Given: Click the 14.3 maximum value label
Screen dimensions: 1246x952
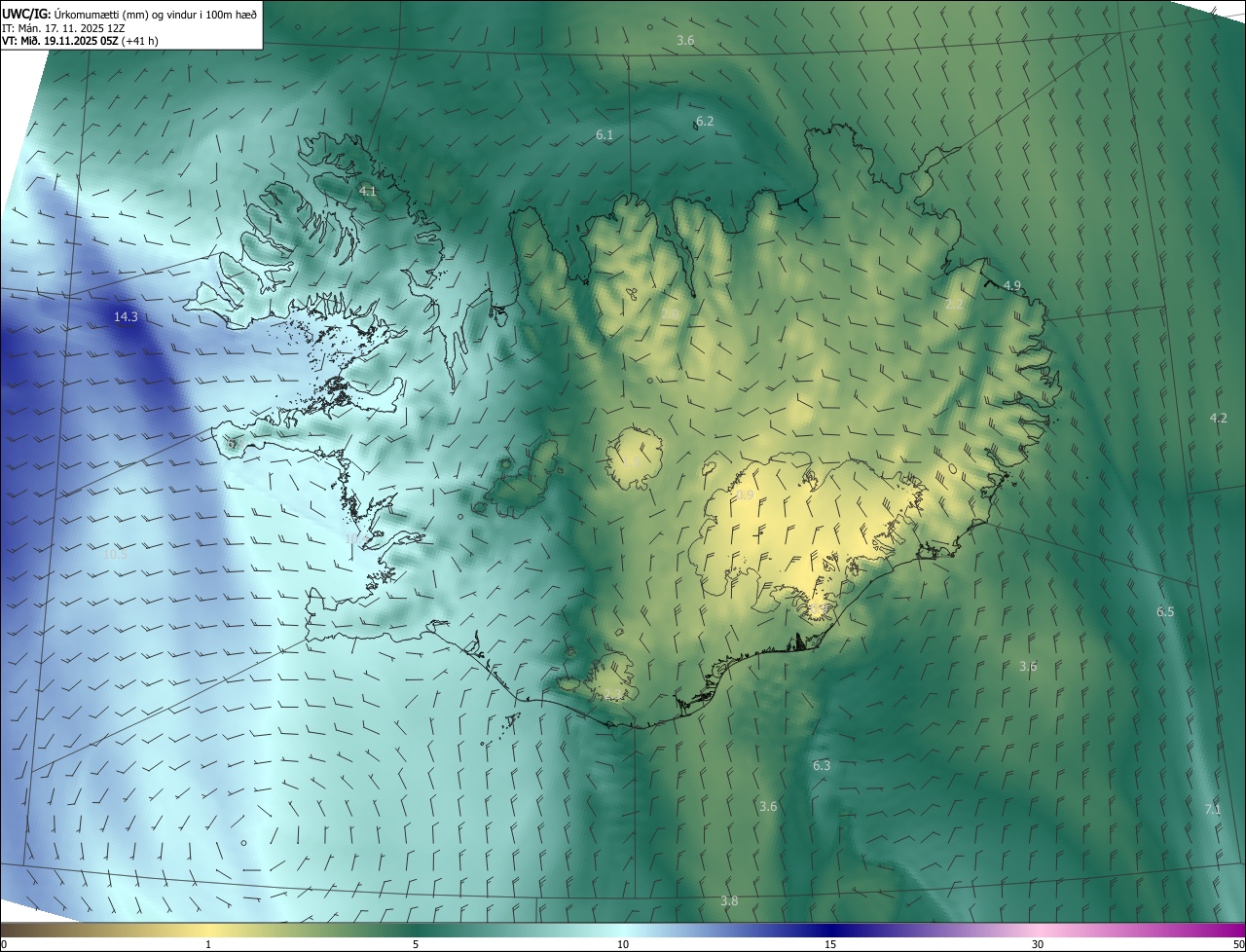Looking at the screenshot, I should [126, 316].
